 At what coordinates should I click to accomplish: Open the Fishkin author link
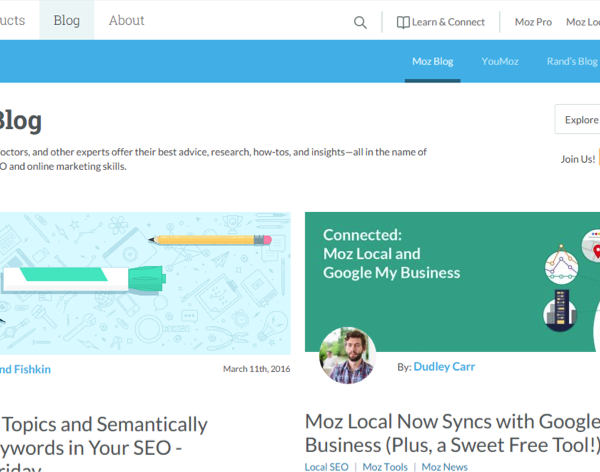click(25, 369)
